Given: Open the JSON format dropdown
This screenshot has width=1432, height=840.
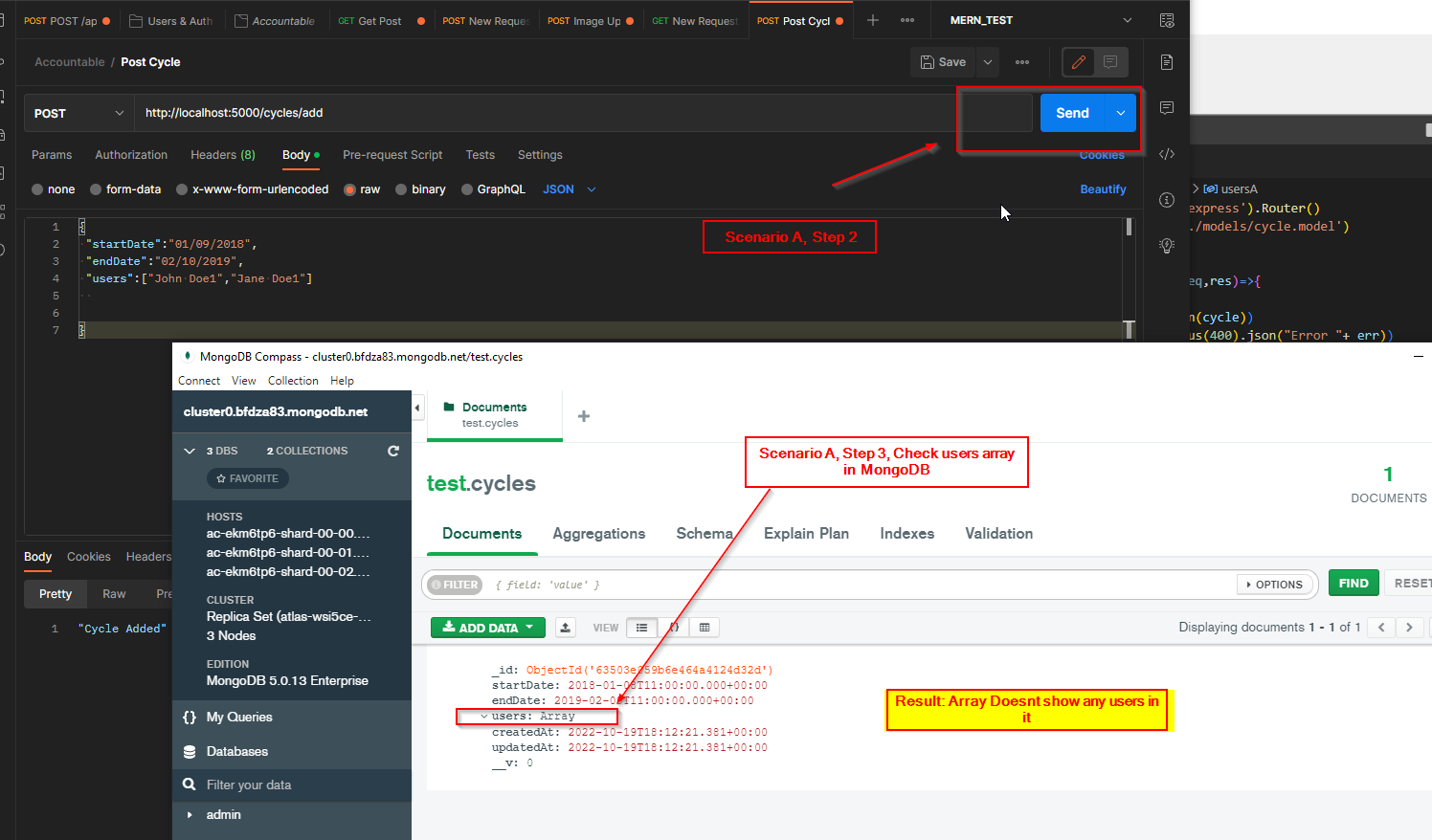Looking at the screenshot, I should (x=570, y=189).
